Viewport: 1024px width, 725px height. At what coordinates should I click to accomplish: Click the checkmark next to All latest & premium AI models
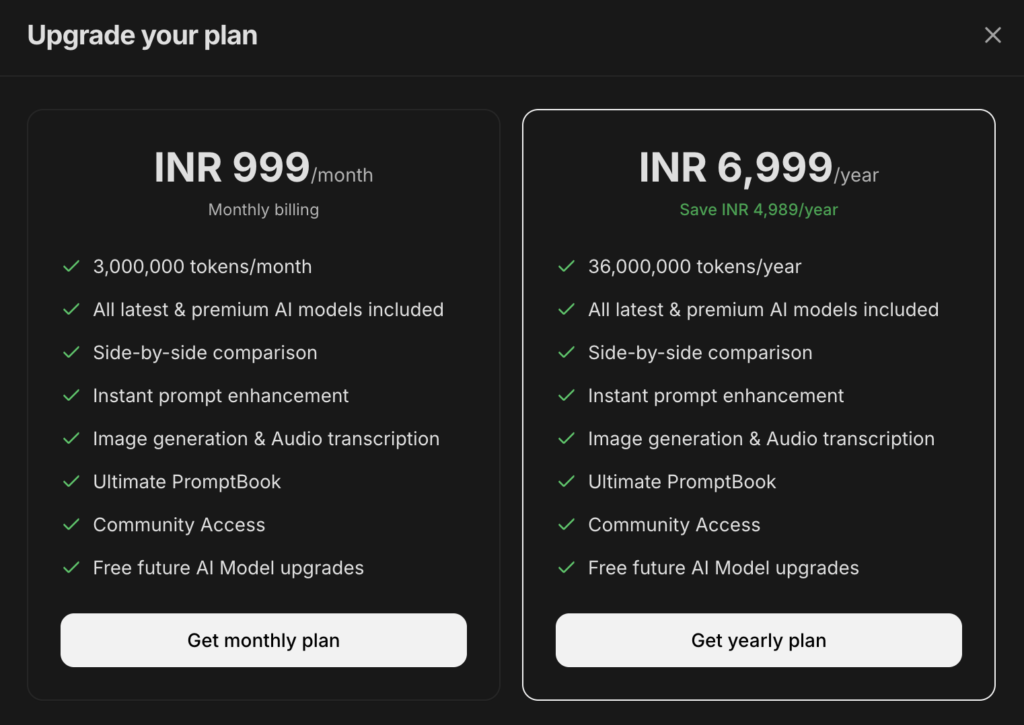click(x=70, y=309)
